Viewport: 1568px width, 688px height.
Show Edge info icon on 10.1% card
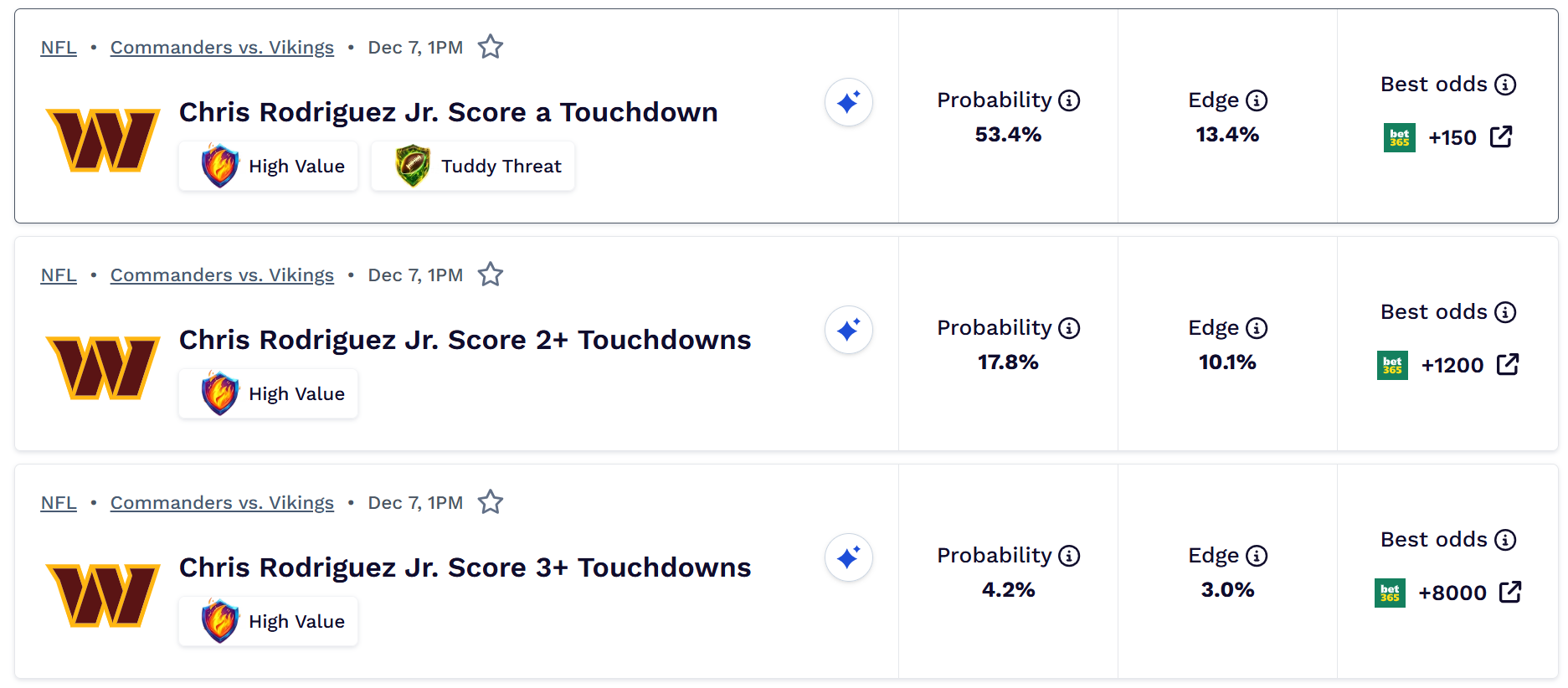1257,328
